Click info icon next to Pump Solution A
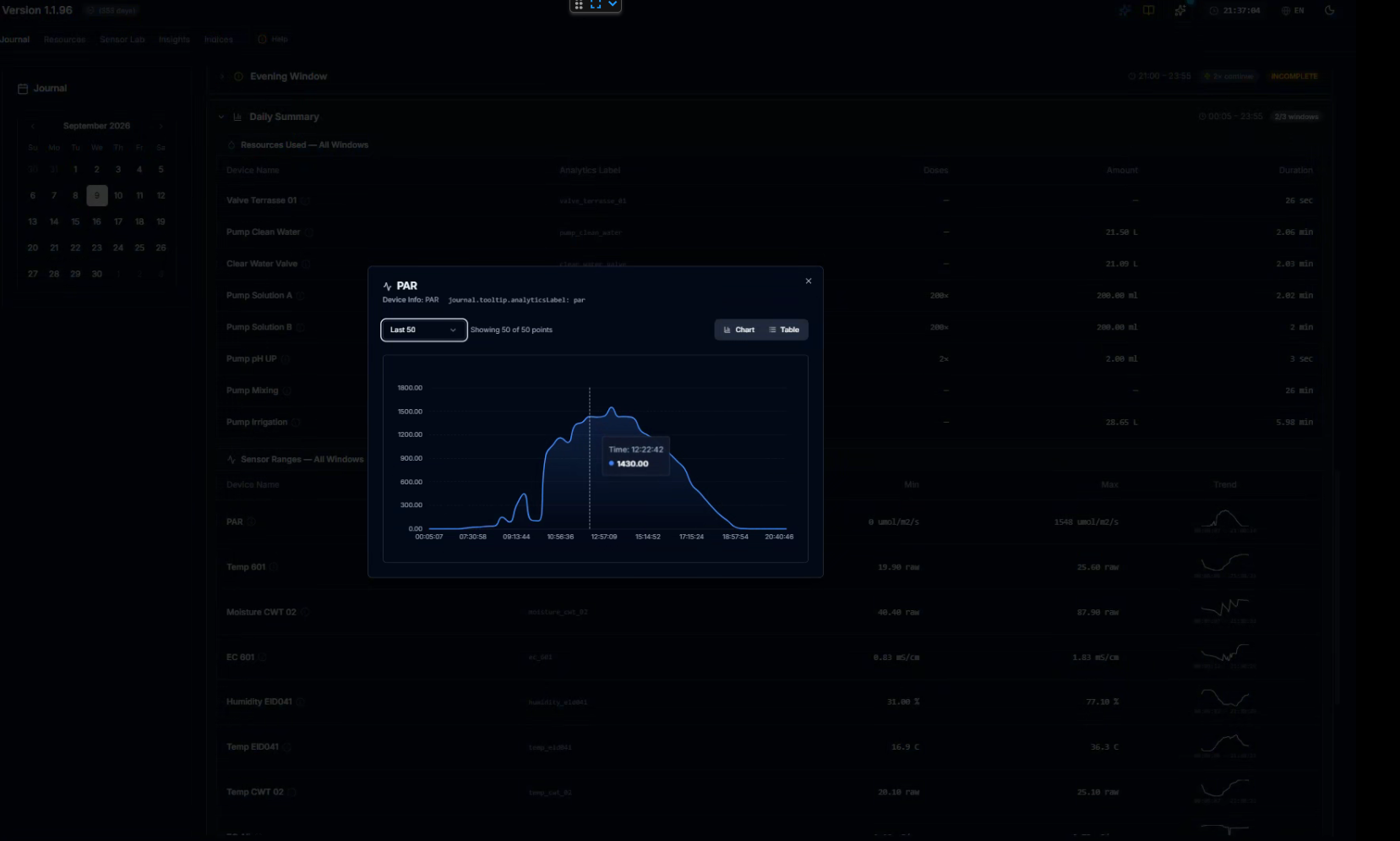This screenshot has height=841, width=1400. 300,296
